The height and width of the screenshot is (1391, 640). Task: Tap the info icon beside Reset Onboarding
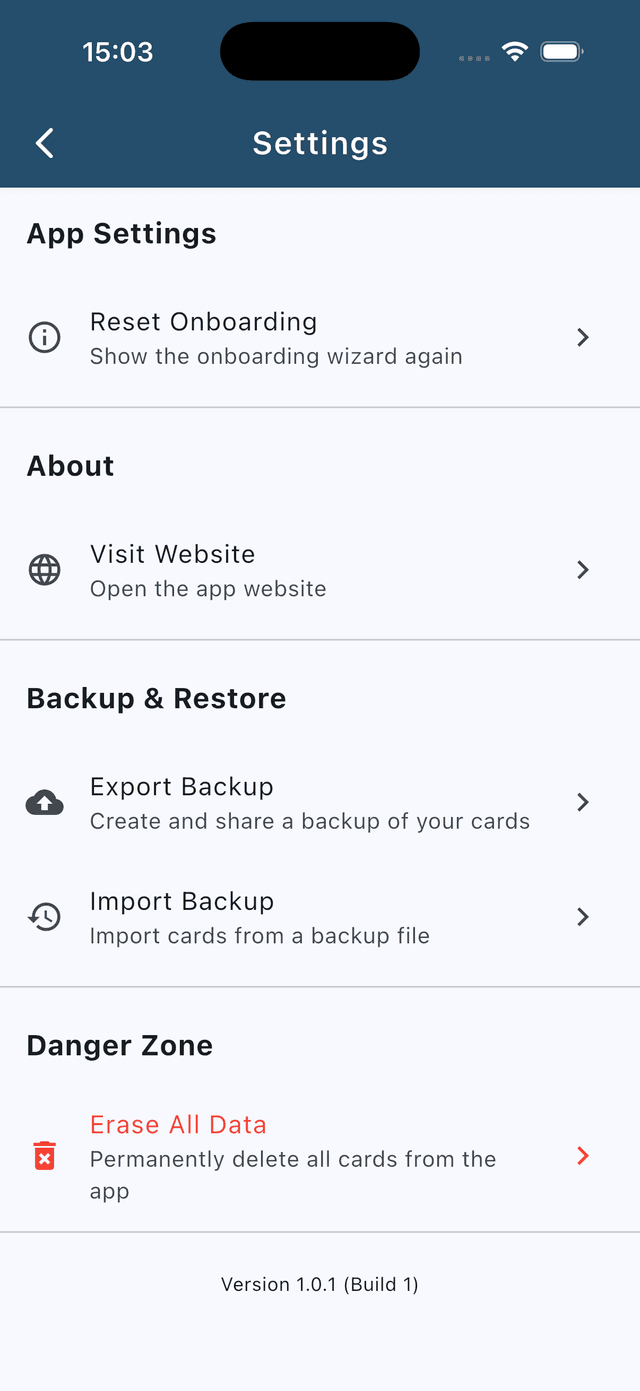click(44, 338)
